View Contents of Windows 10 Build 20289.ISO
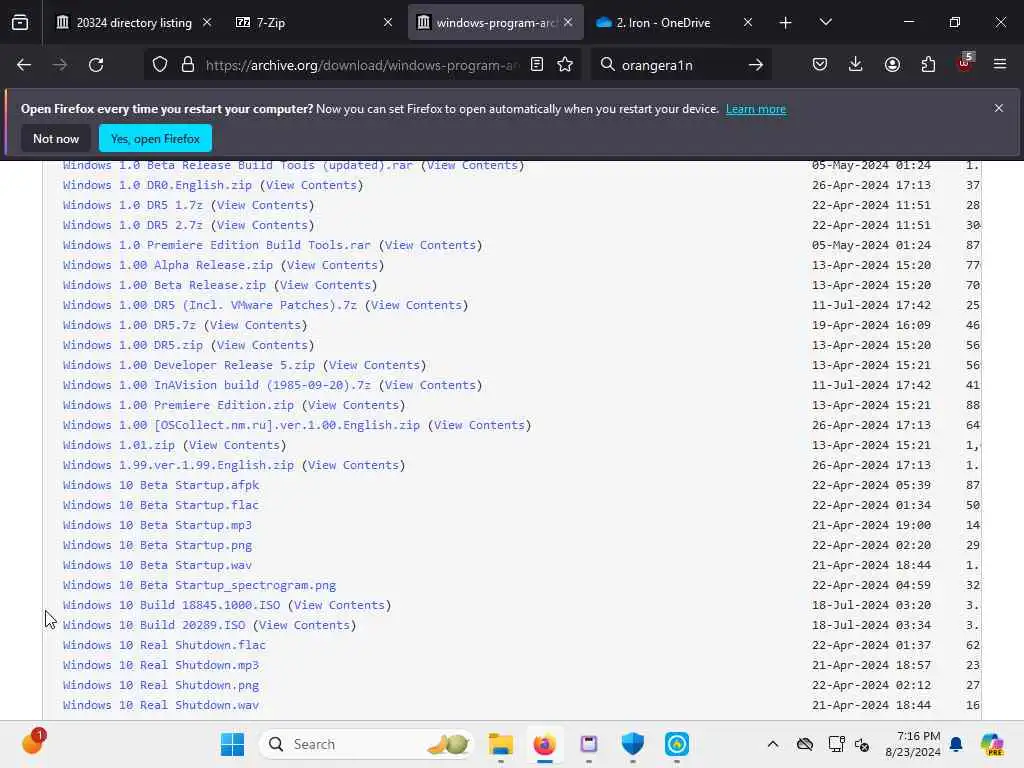 click(304, 625)
